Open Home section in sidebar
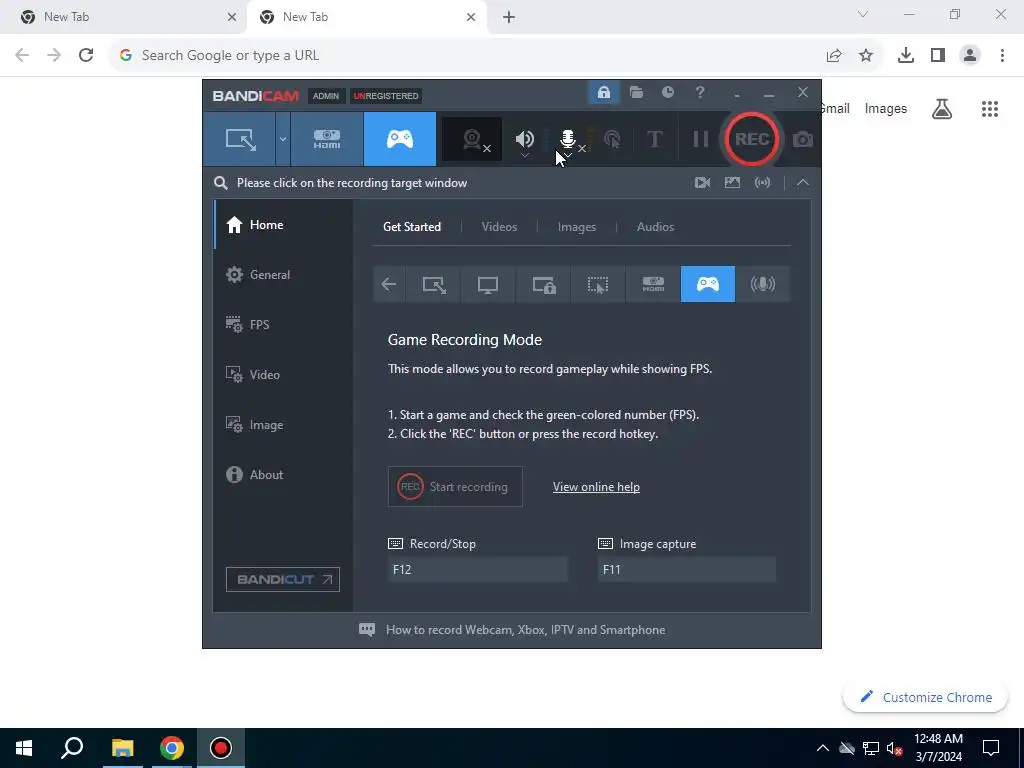 pos(283,225)
